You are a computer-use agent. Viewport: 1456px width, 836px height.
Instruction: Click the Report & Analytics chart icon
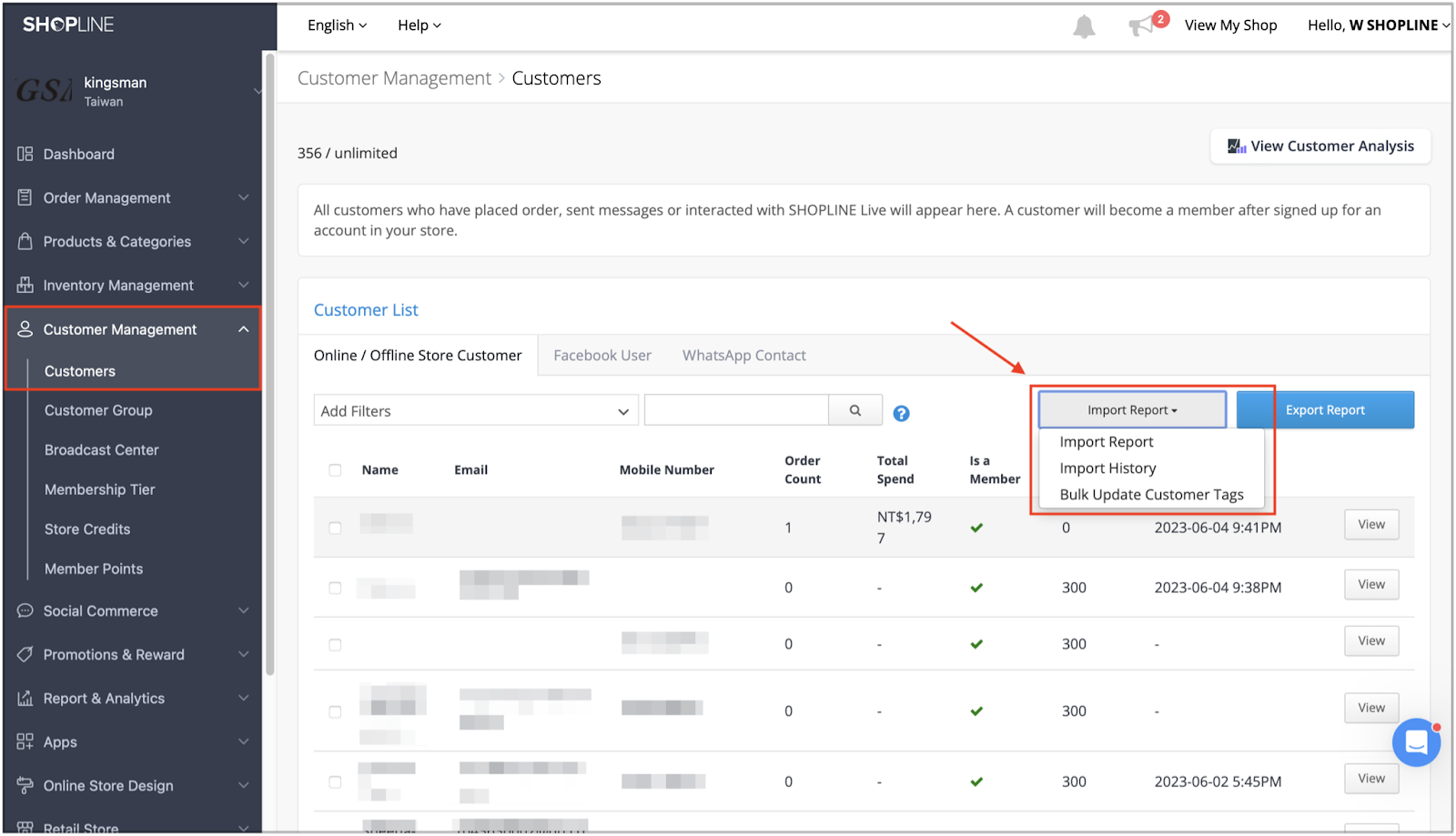(25, 698)
